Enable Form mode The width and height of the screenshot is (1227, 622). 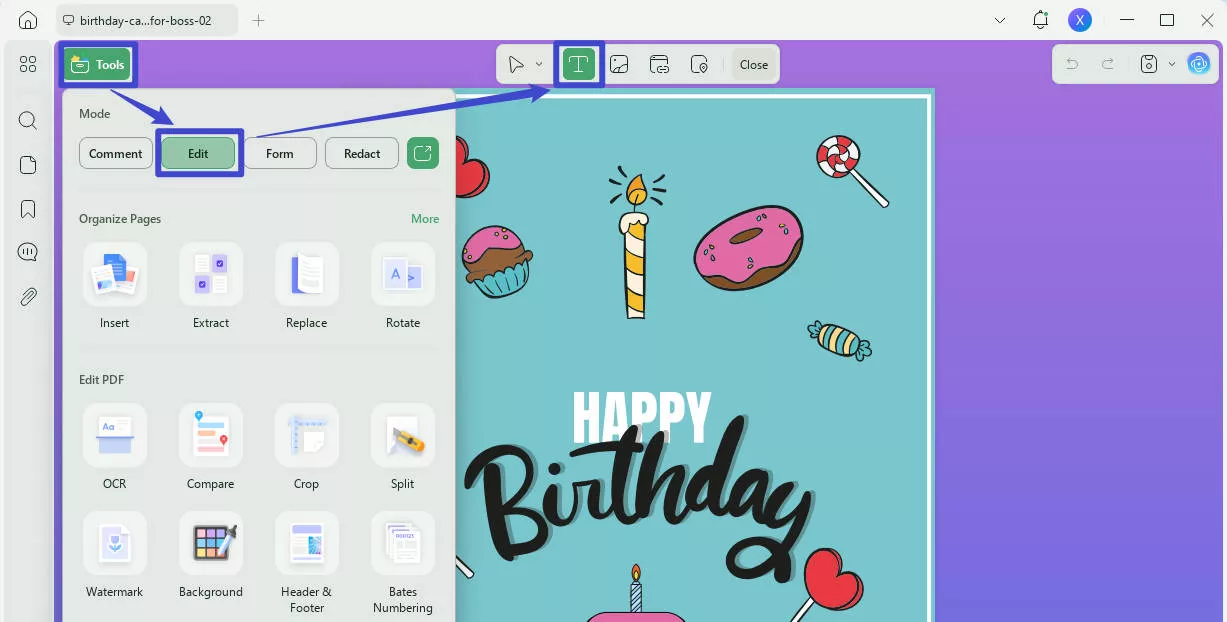coord(280,153)
